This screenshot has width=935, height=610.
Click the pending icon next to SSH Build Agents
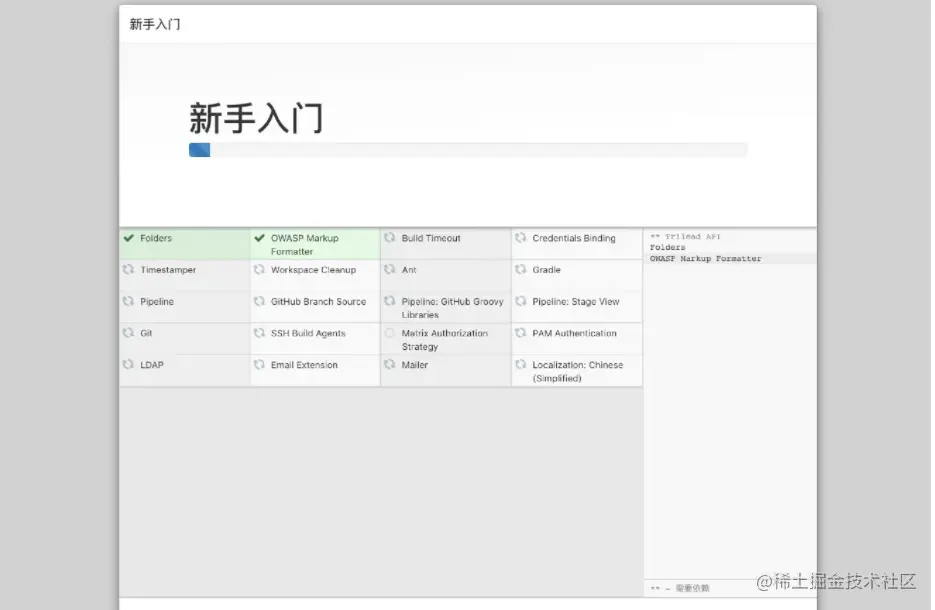[x=259, y=333]
